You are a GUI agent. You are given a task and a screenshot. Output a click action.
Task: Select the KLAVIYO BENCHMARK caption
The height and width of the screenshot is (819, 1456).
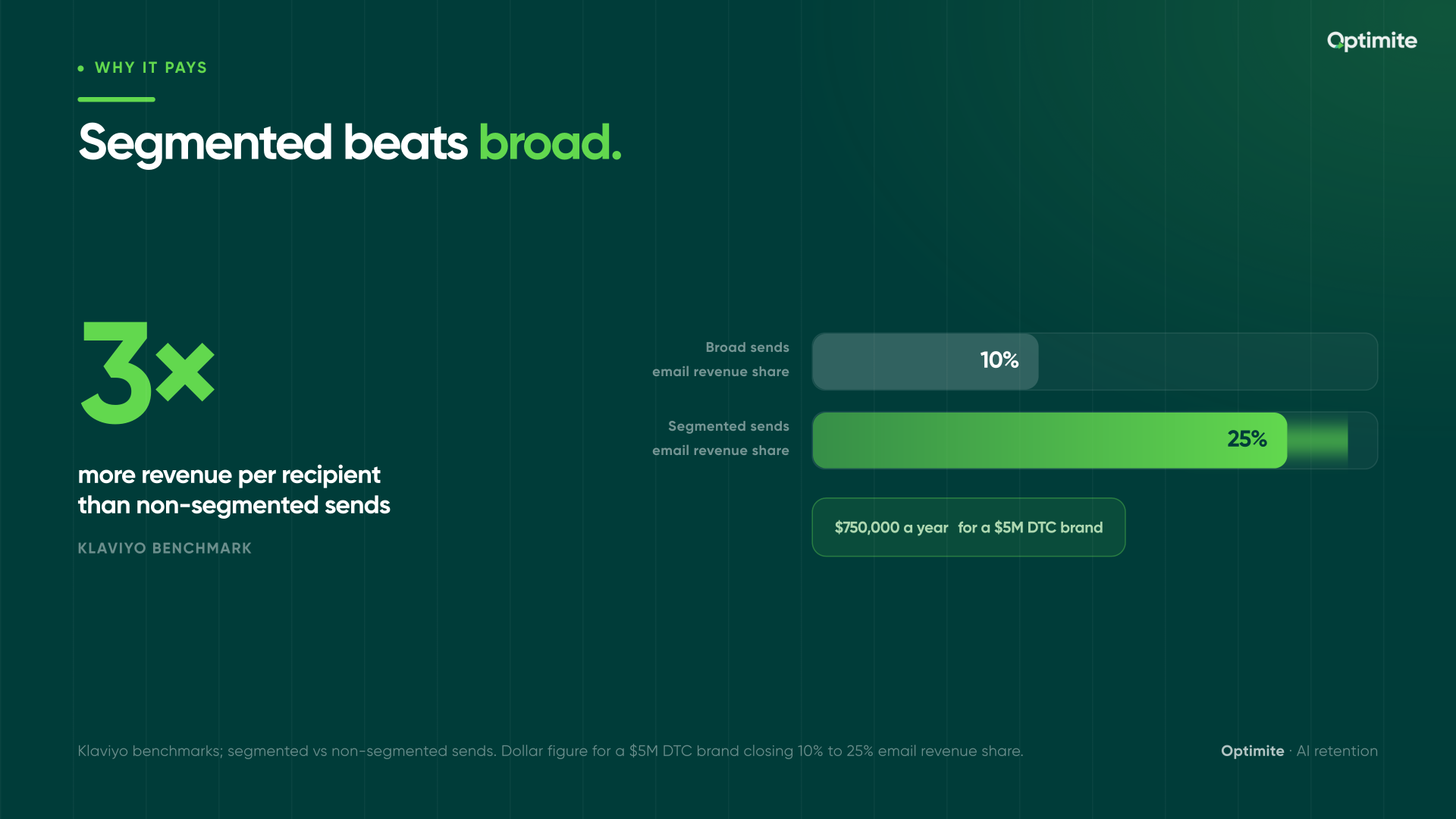click(165, 548)
